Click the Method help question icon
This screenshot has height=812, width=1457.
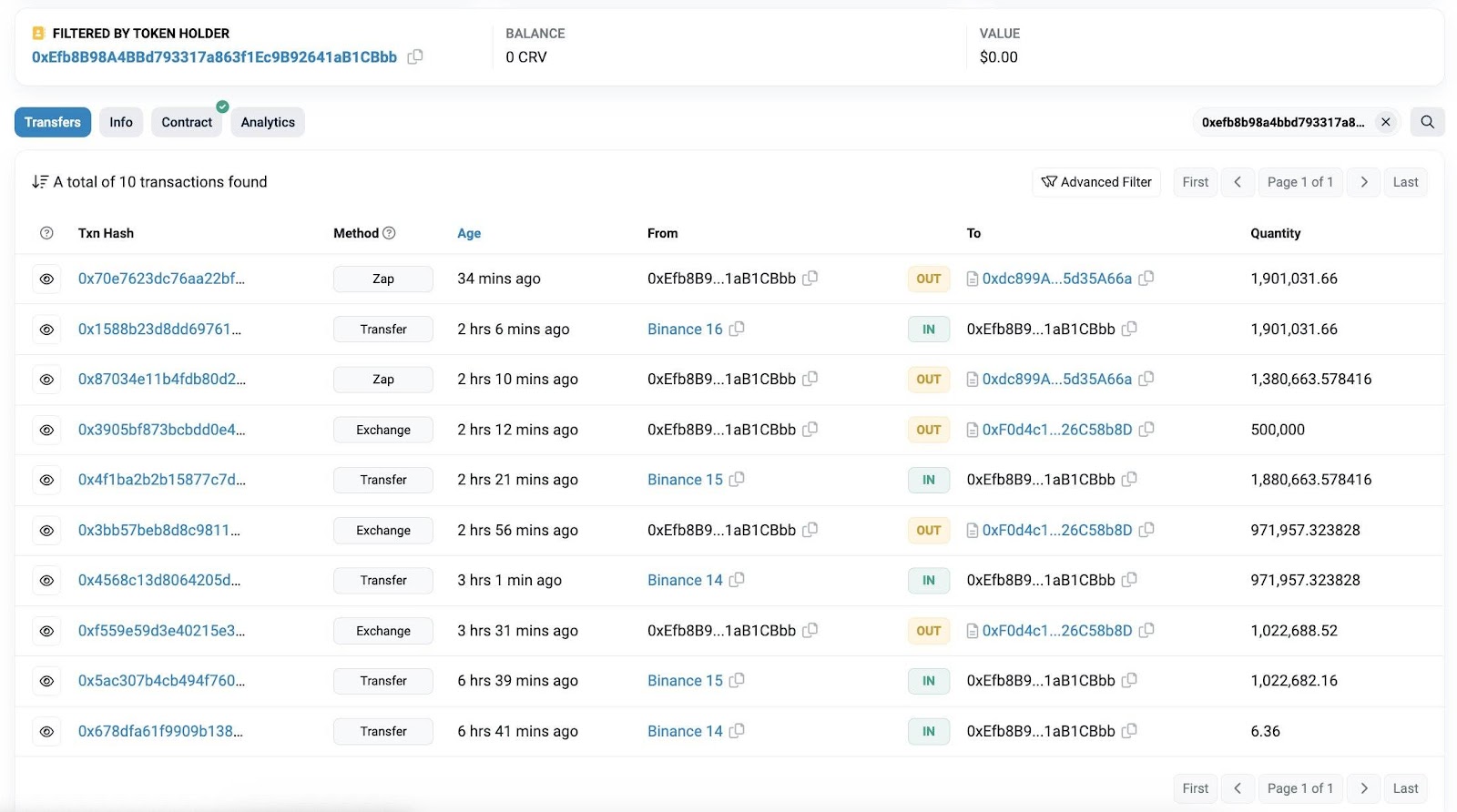coord(389,233)
